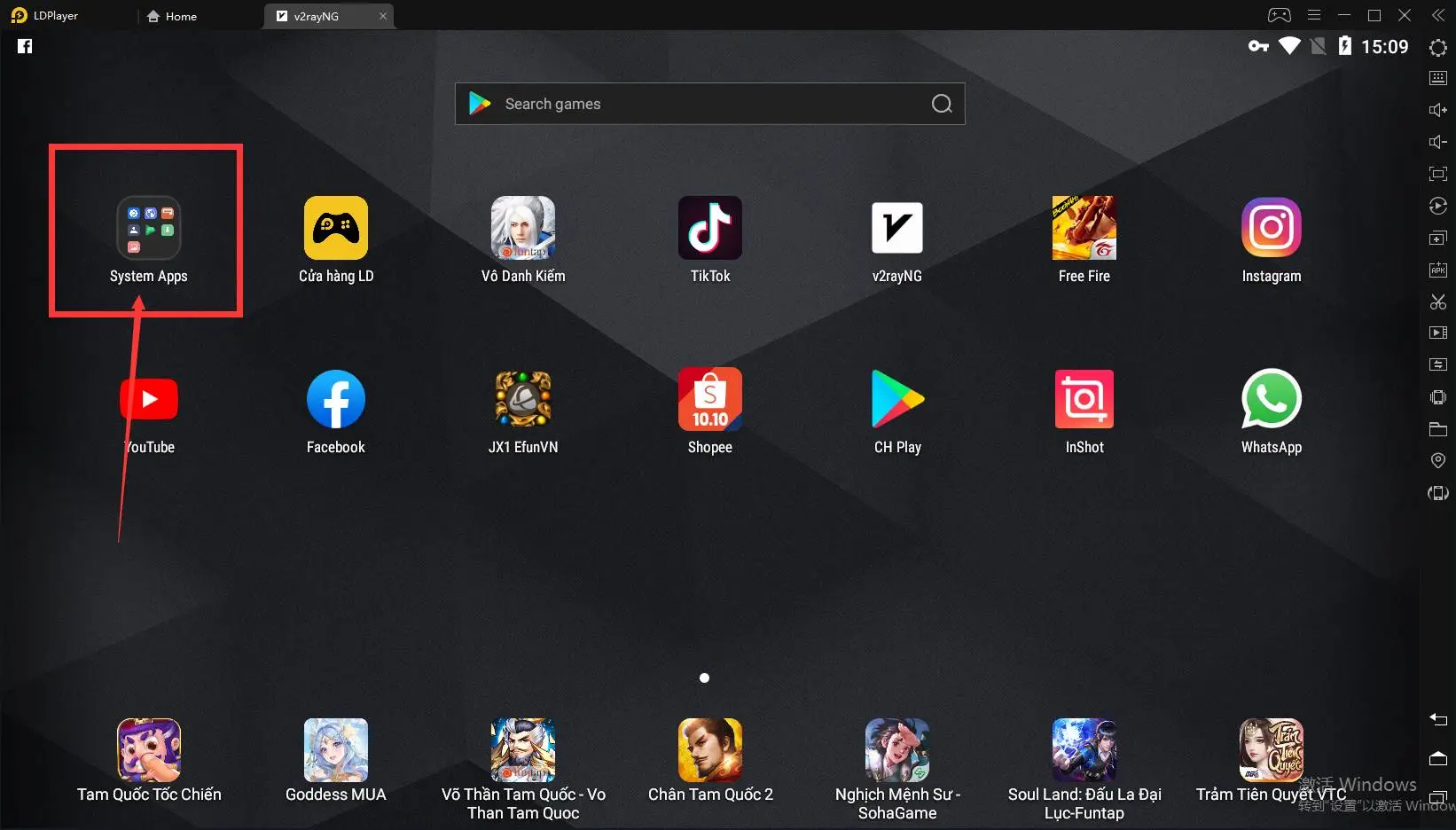Viewport: 1456px width, 830px height.
Task: Close the v2rayNG tab
Action: click(383, 16)
